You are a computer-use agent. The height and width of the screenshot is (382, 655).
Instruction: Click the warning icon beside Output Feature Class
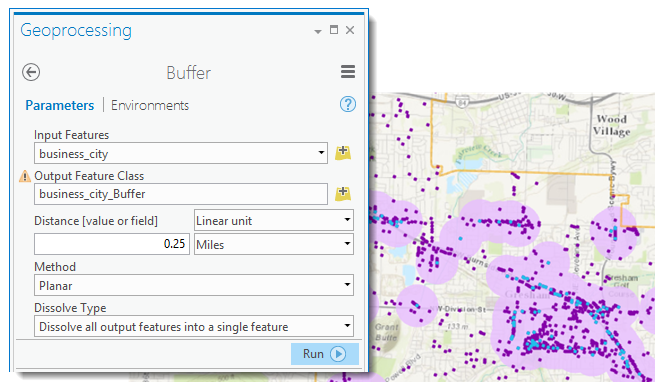pos(25,176)
